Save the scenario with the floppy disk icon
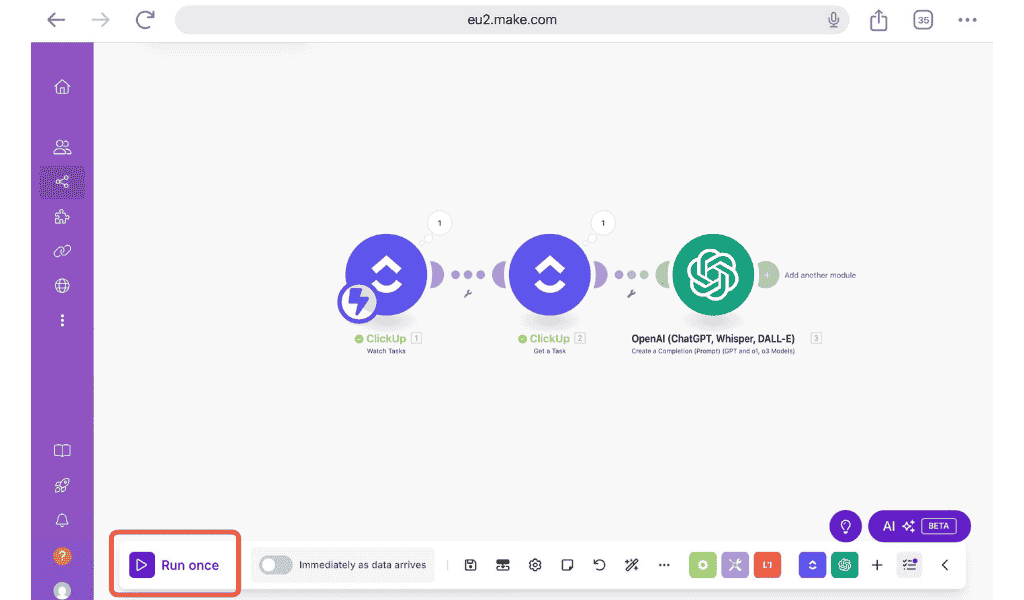 point(470,565)
